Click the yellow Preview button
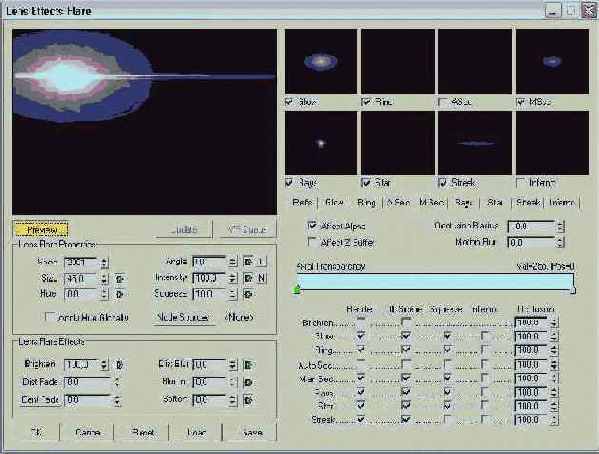 tap(41, 230)
